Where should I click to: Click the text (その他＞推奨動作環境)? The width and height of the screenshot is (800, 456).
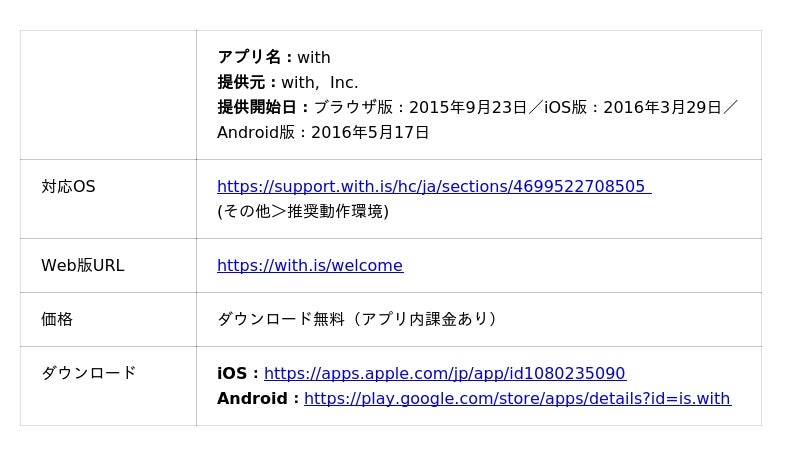coord(302,211)
